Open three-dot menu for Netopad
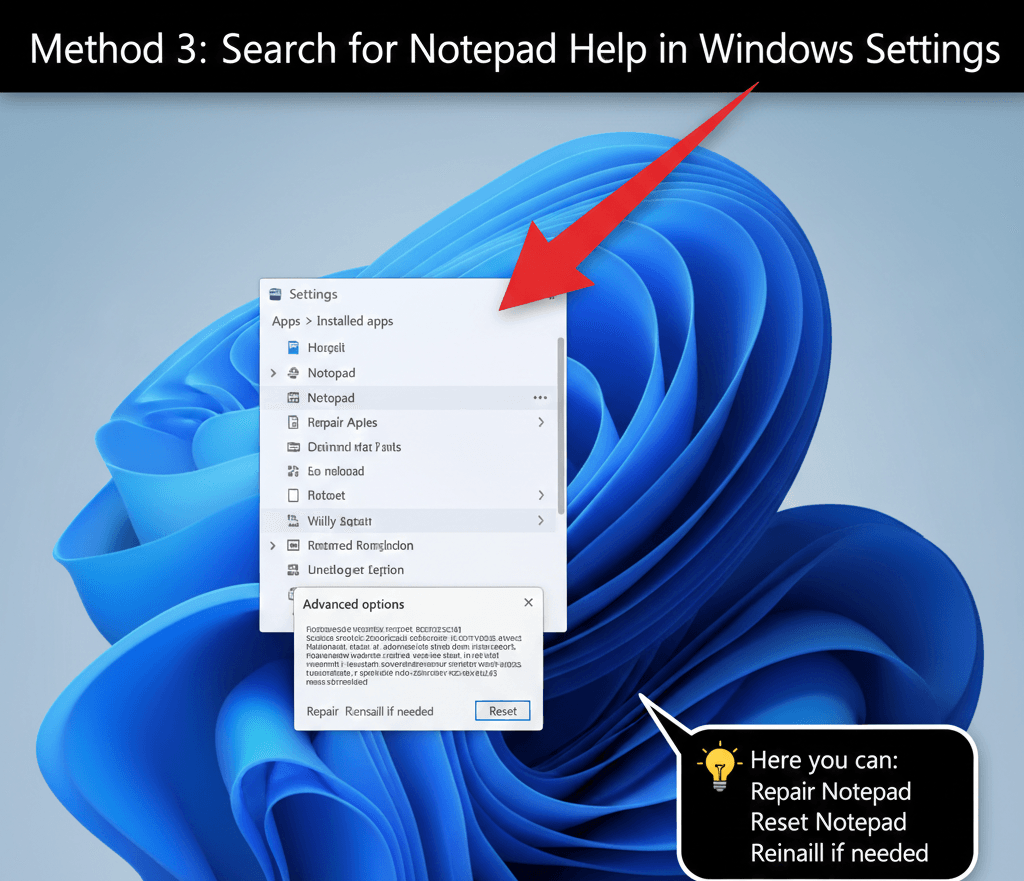 (x=540, y=398)
